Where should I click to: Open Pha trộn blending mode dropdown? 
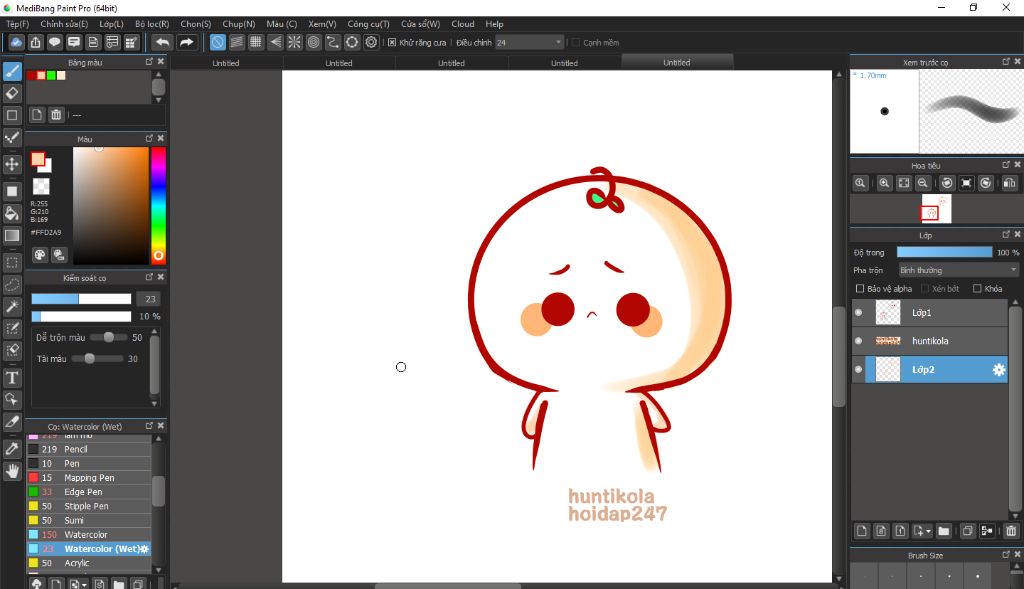tap(958, 270)
